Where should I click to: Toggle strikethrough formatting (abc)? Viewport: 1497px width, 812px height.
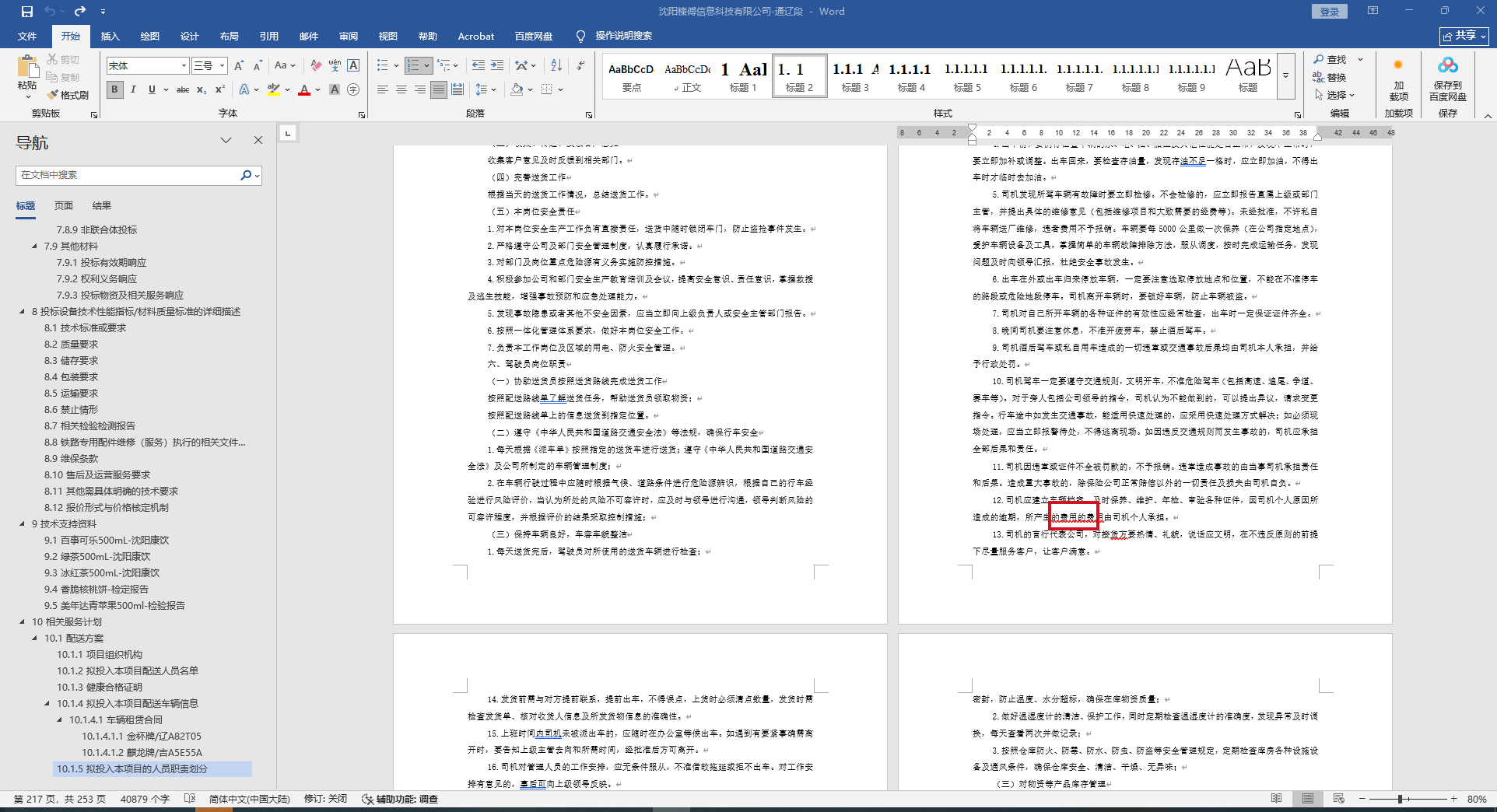pyautogui.click(x=183, y=89)
